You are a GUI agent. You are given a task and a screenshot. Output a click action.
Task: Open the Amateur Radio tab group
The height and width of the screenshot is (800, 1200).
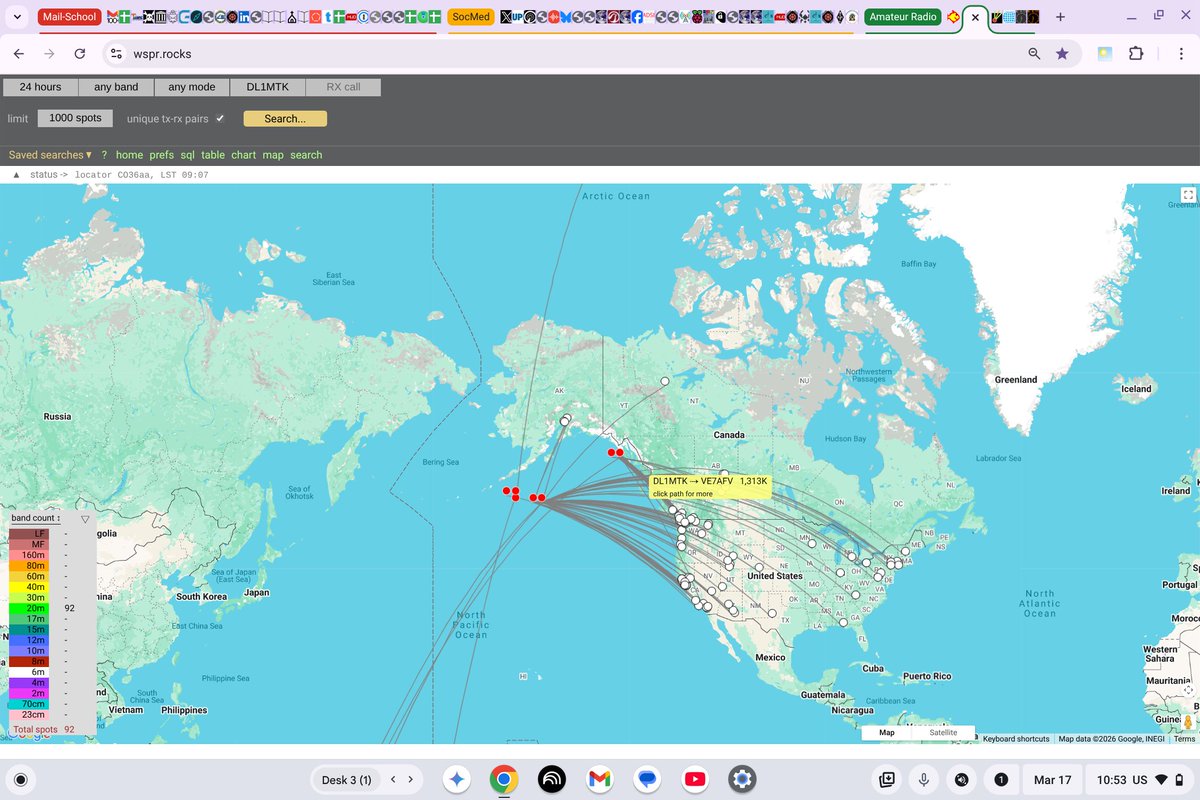click(x=903, y=17)
